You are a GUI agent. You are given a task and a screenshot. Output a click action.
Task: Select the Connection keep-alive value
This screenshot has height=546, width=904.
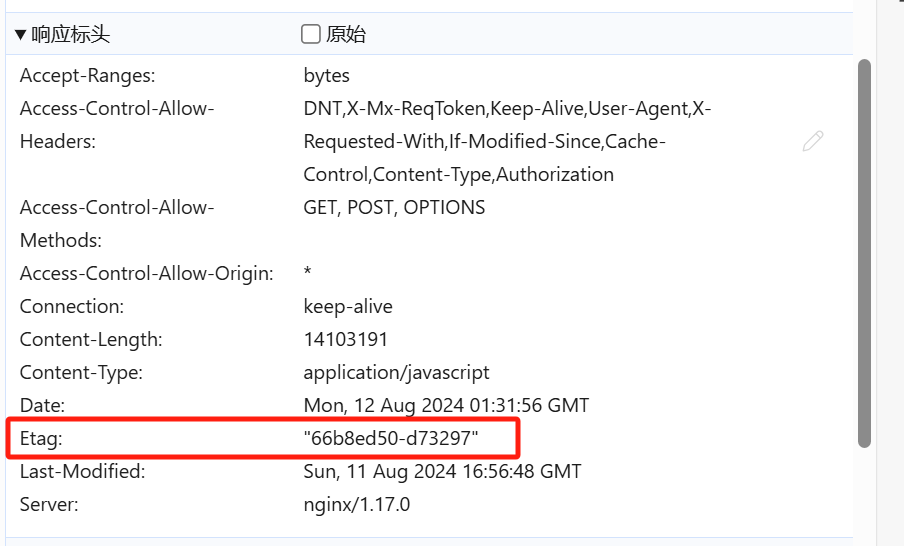coord(348,307)
